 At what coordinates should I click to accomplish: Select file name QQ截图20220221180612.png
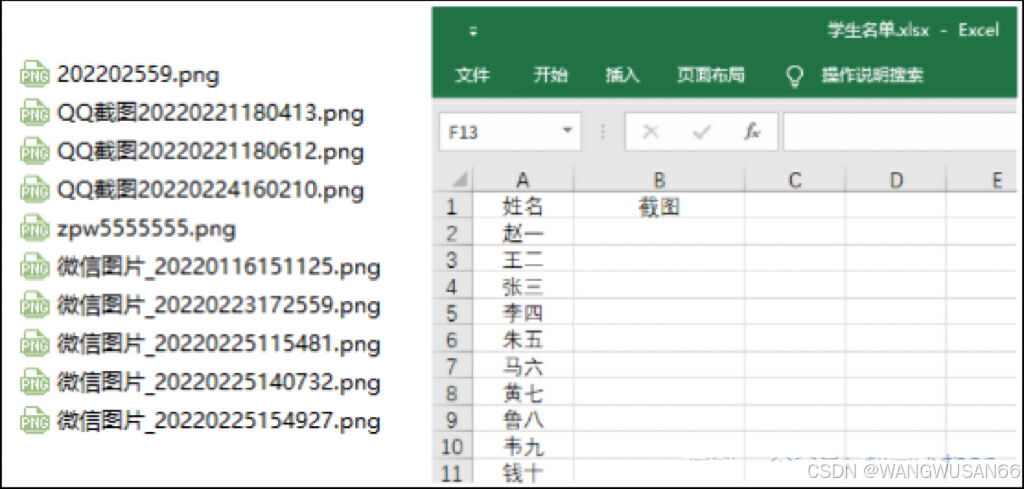pyautogui.click(x=210, y=152)
